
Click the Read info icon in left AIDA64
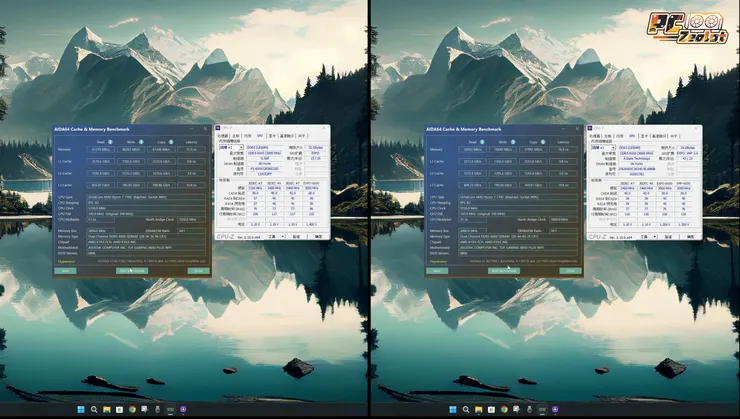(x=110, y=142)
